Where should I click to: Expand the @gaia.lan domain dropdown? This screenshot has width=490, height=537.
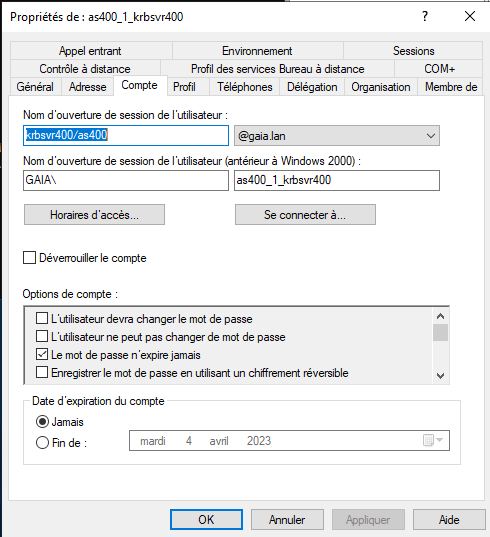point(337,136)
